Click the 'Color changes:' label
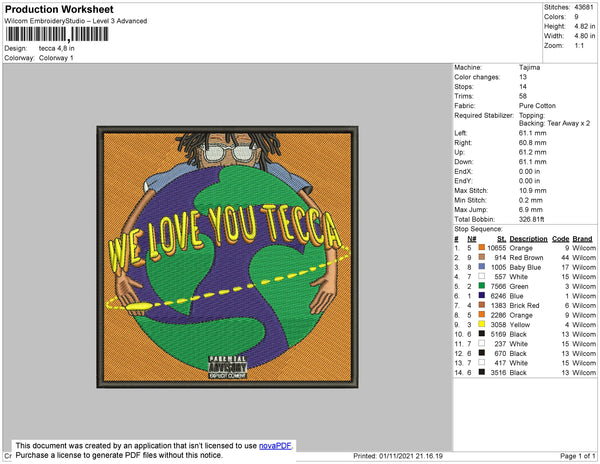The width and height of the screenshot is (600, 464). coord(477,77)
